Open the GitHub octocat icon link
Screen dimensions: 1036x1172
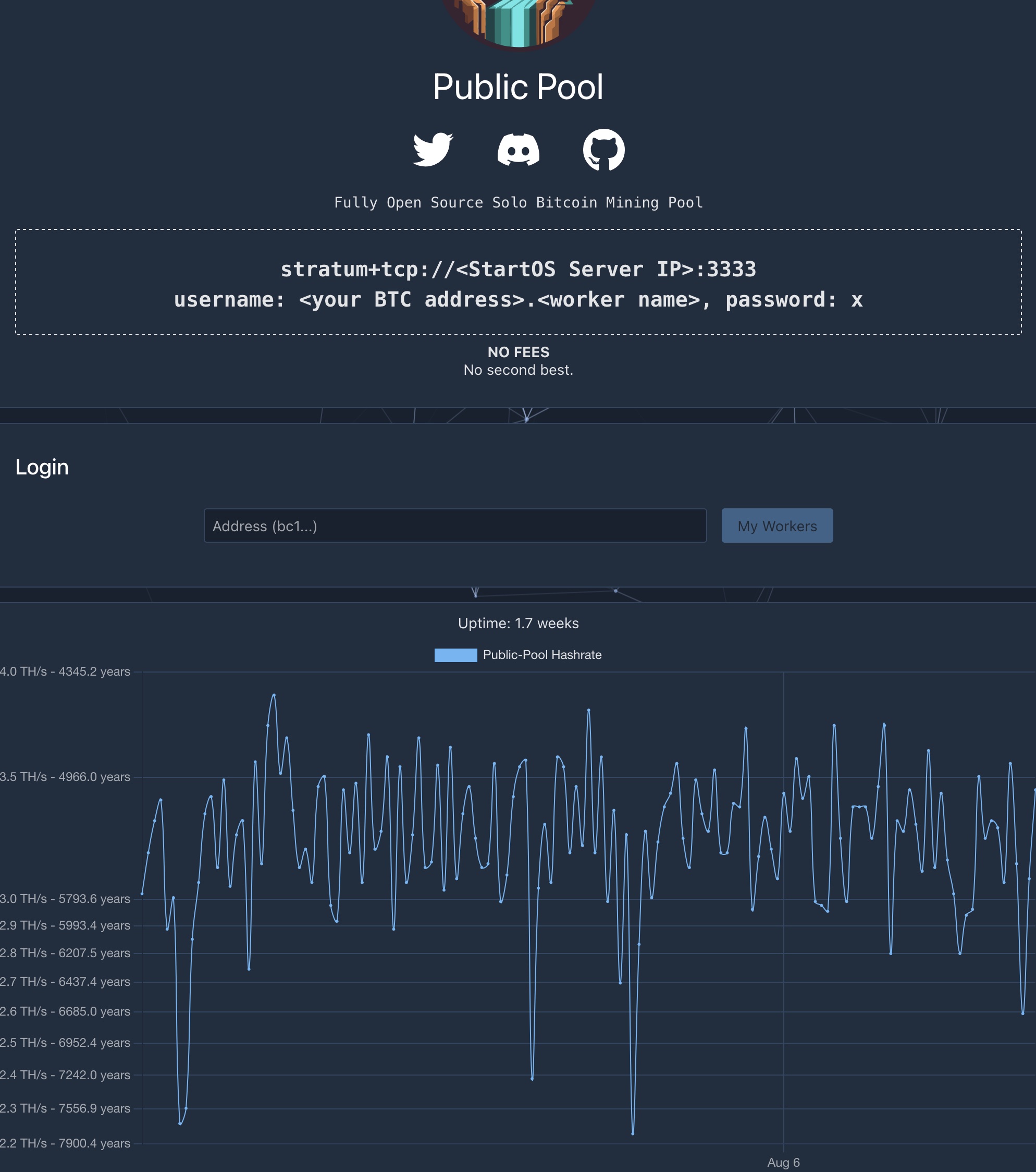pyautogui.click(x=603, y=150)
